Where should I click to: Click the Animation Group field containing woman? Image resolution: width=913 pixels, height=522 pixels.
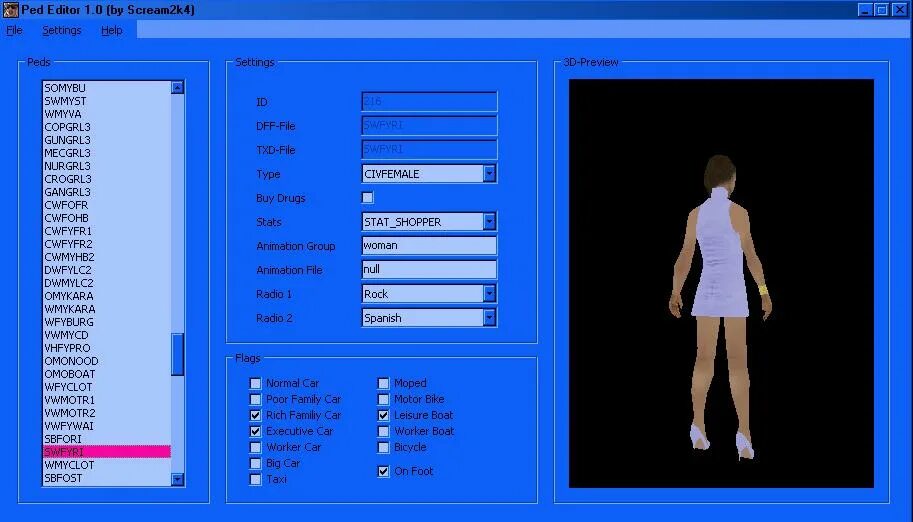pos(429,245)
